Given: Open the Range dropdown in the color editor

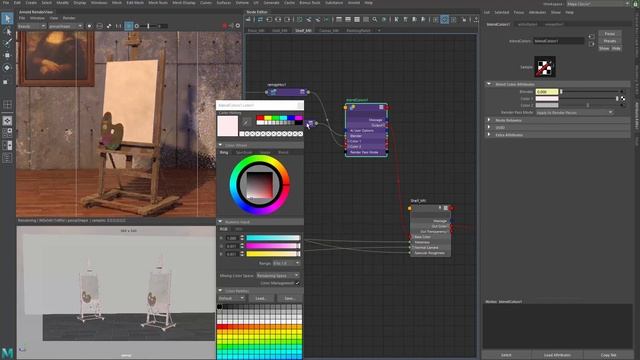Looking at the screenshot, I should pyautogui.click(x=286, y=263).
